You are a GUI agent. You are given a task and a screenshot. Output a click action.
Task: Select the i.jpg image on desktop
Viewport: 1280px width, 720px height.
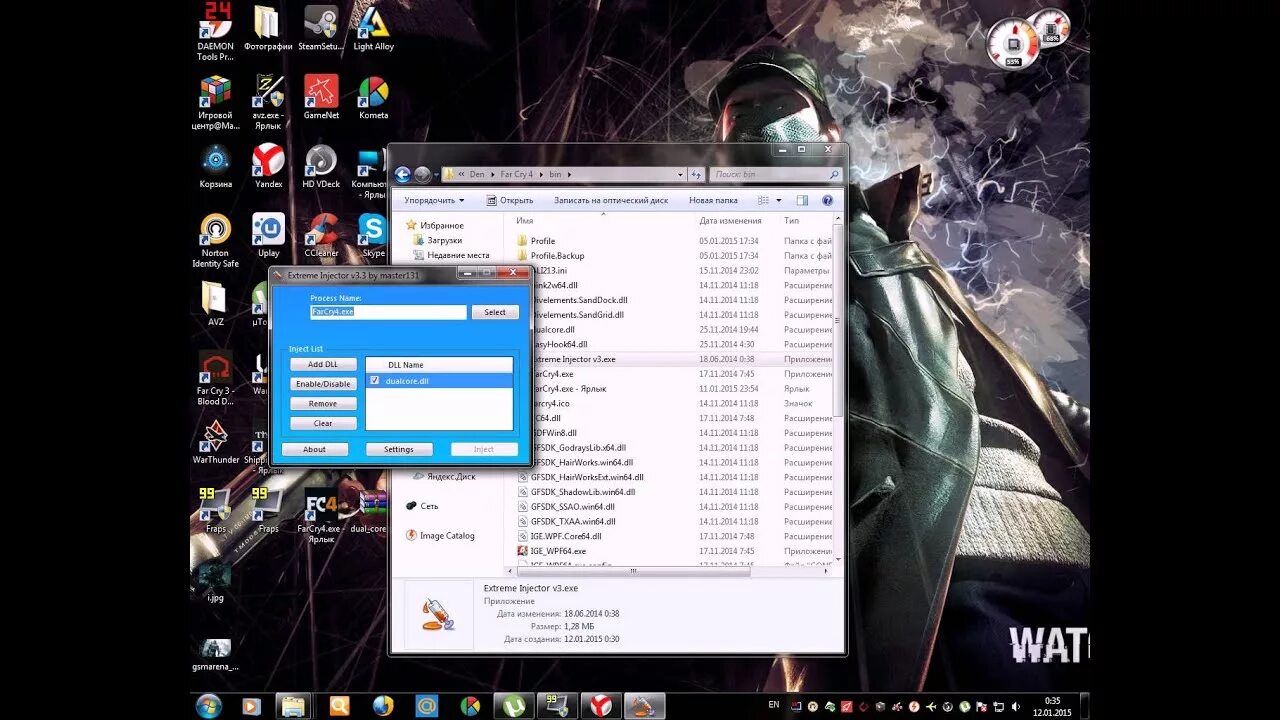tap(215, 580)
